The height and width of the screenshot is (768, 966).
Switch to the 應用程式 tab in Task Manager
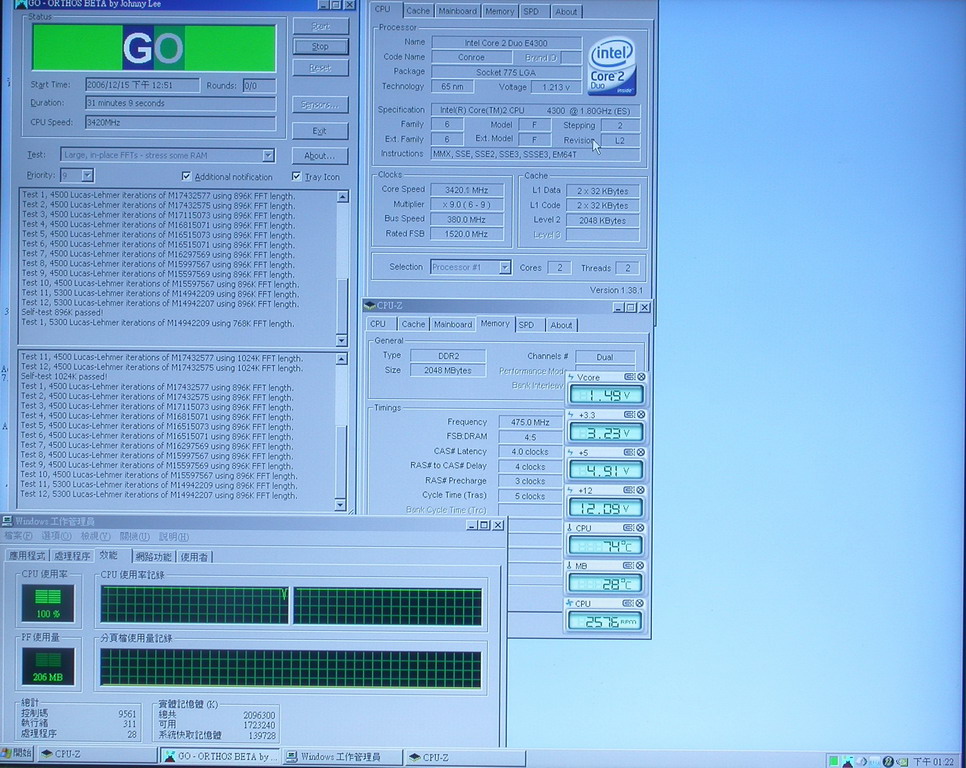point(27,556)
